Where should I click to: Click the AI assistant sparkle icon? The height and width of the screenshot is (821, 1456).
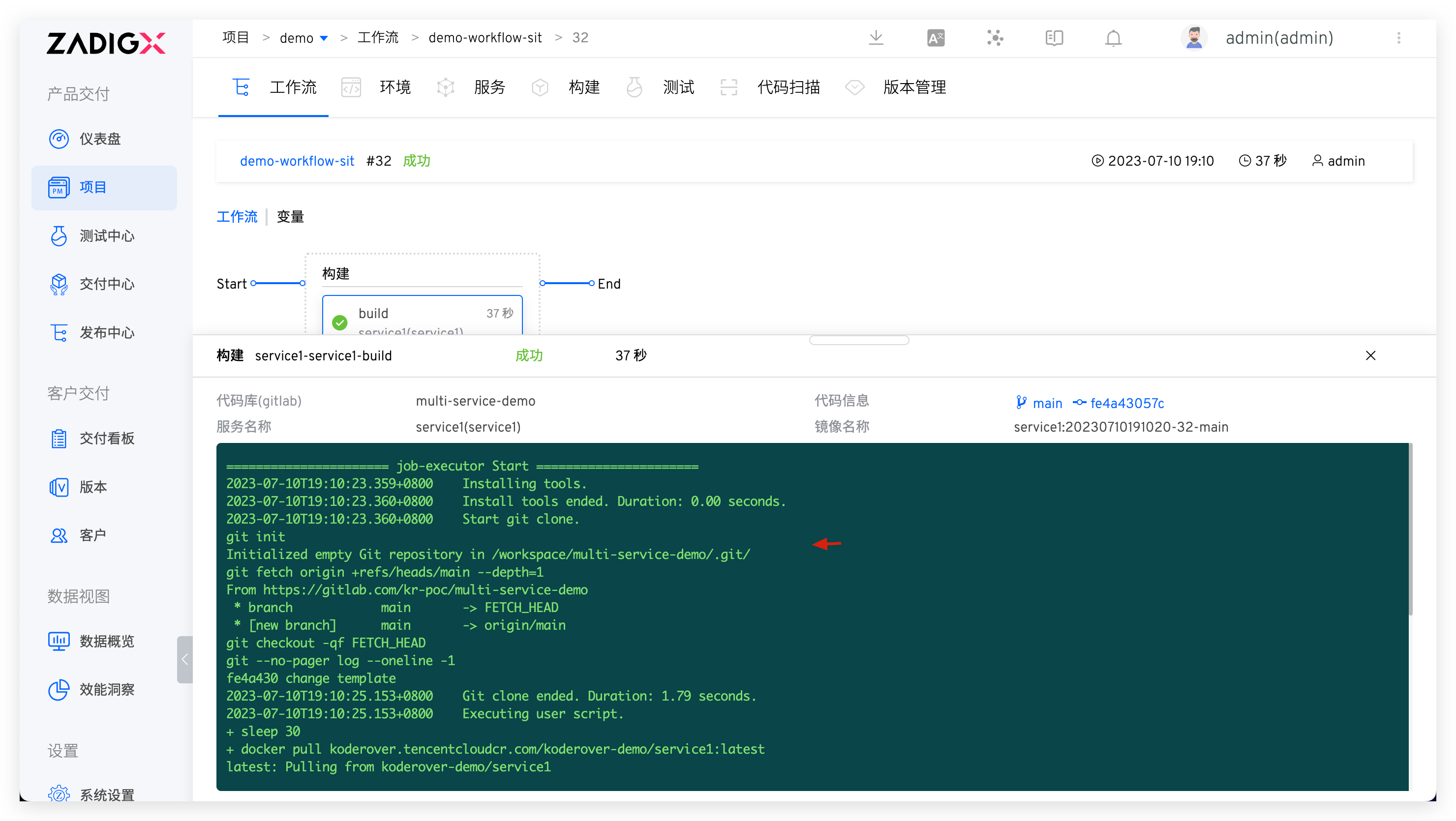click(x=995, y=38)
